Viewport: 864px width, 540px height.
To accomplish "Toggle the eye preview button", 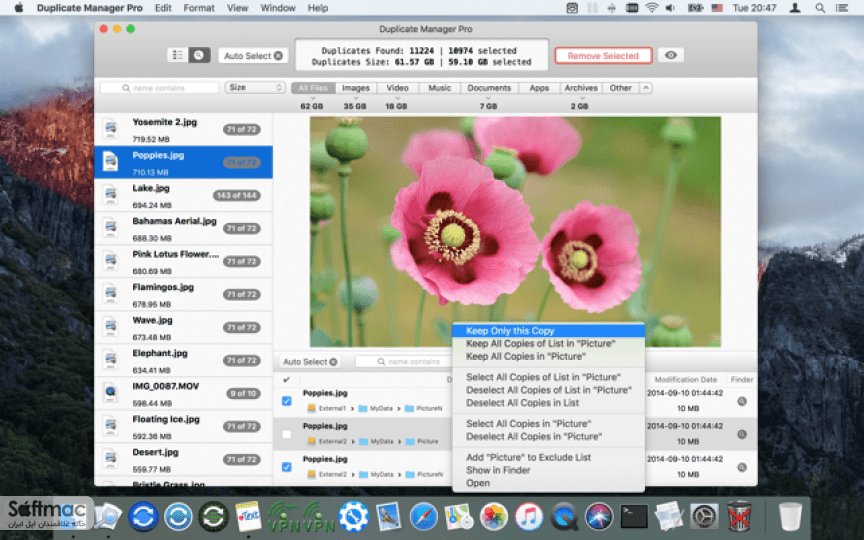I will pyautogui.click(x=671, y=55).
